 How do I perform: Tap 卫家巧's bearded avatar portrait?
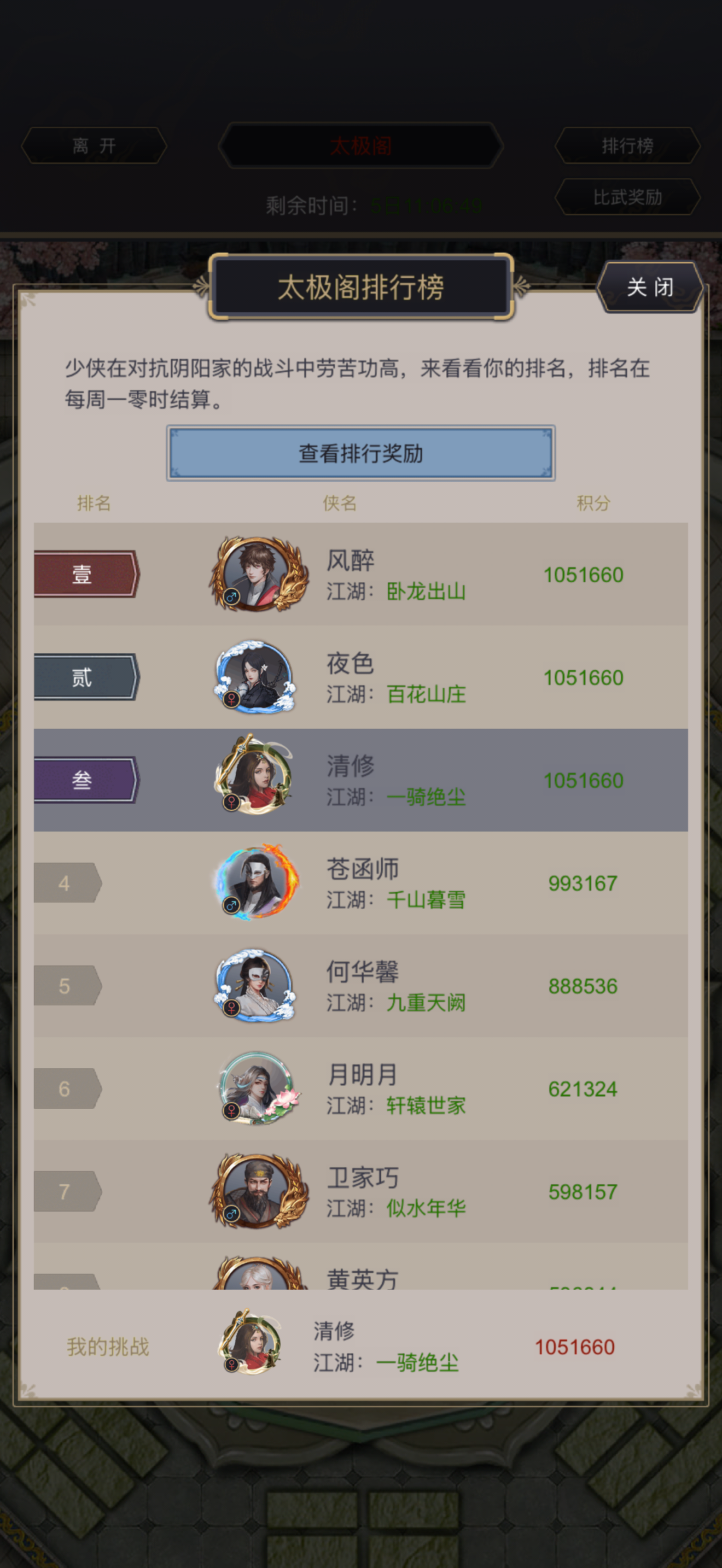pyautogui.click(x=258, y=1191)
